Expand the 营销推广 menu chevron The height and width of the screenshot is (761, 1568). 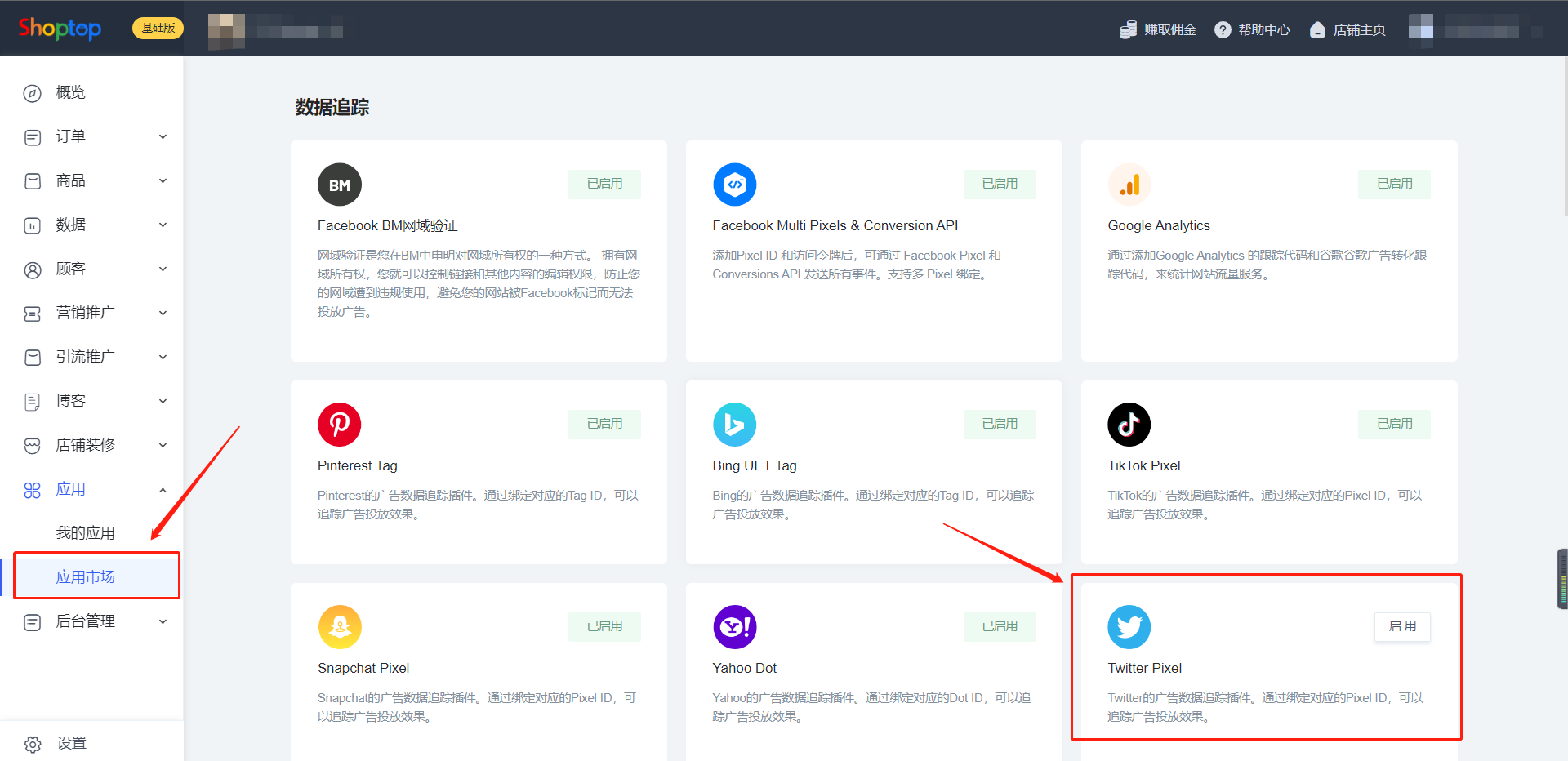[x=163, y=314]
